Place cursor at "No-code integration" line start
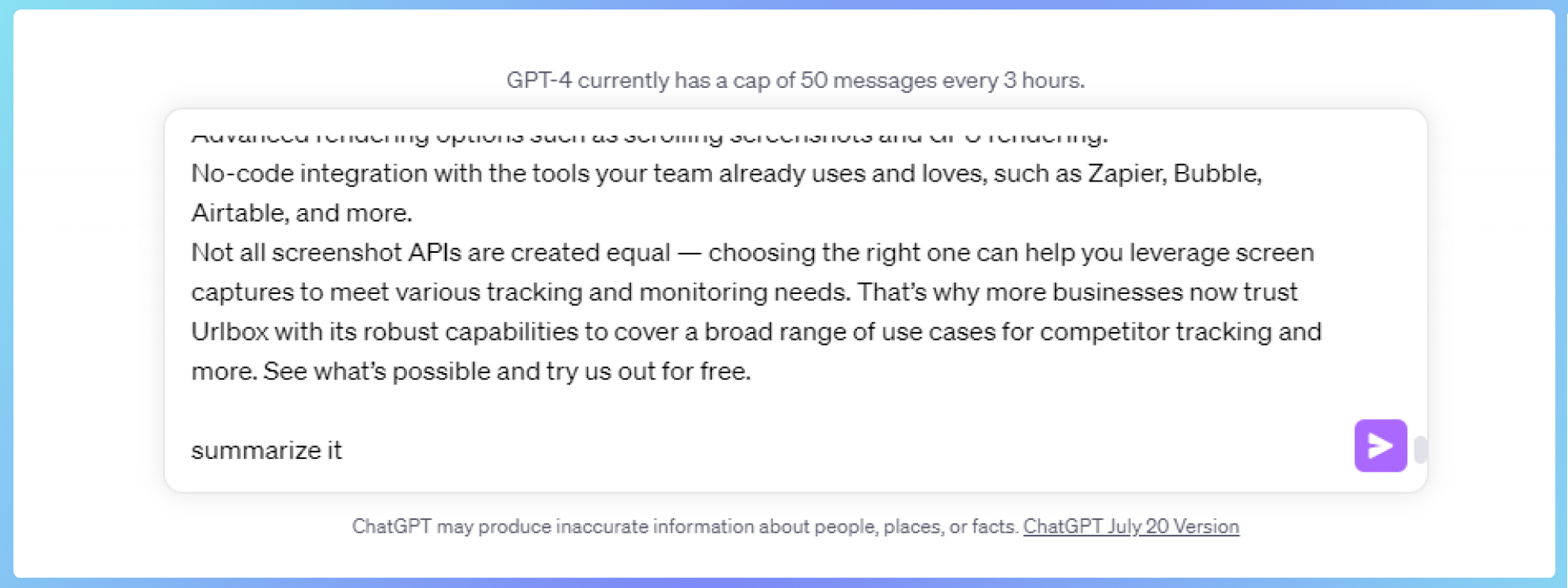Image resolution: width=1568 pixels, height=588 pixels. 192,173
